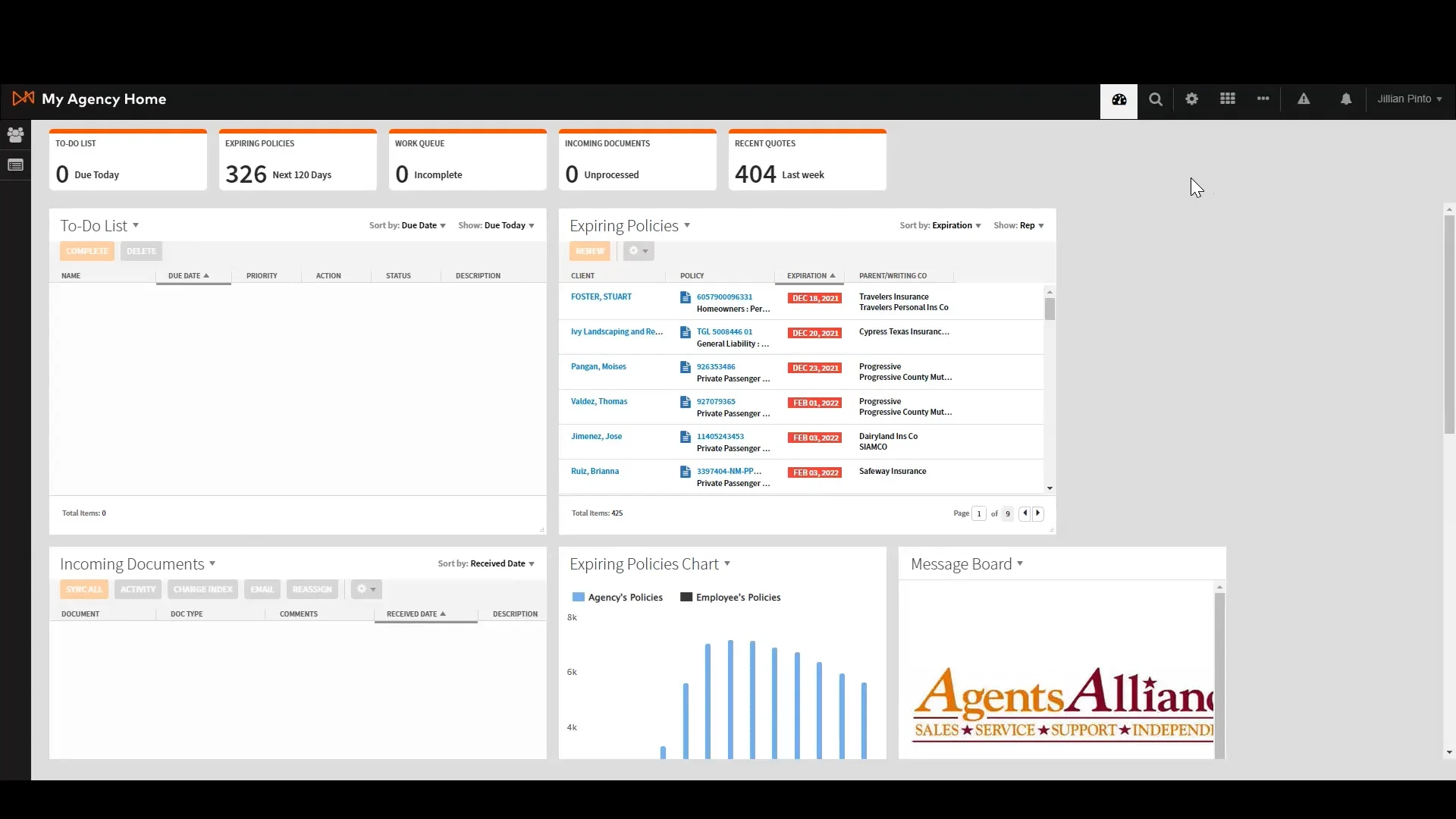Open the FOSTER, STUART client link
The image size is (1456, 819).
pyautogui.click(x=601, y=297)
